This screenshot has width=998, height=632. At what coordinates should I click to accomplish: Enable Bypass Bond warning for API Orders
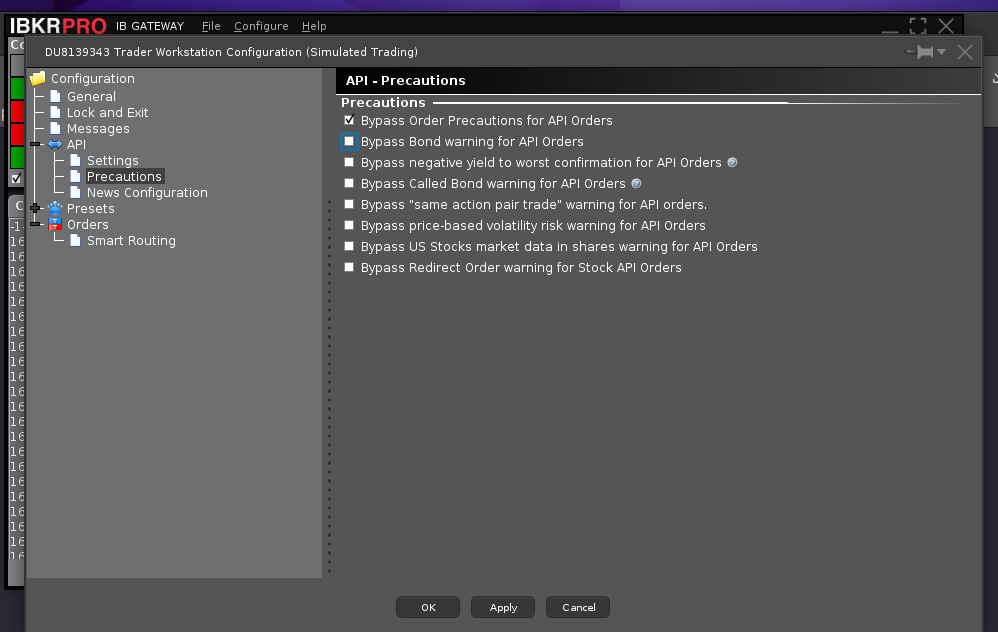pos(349,141)
